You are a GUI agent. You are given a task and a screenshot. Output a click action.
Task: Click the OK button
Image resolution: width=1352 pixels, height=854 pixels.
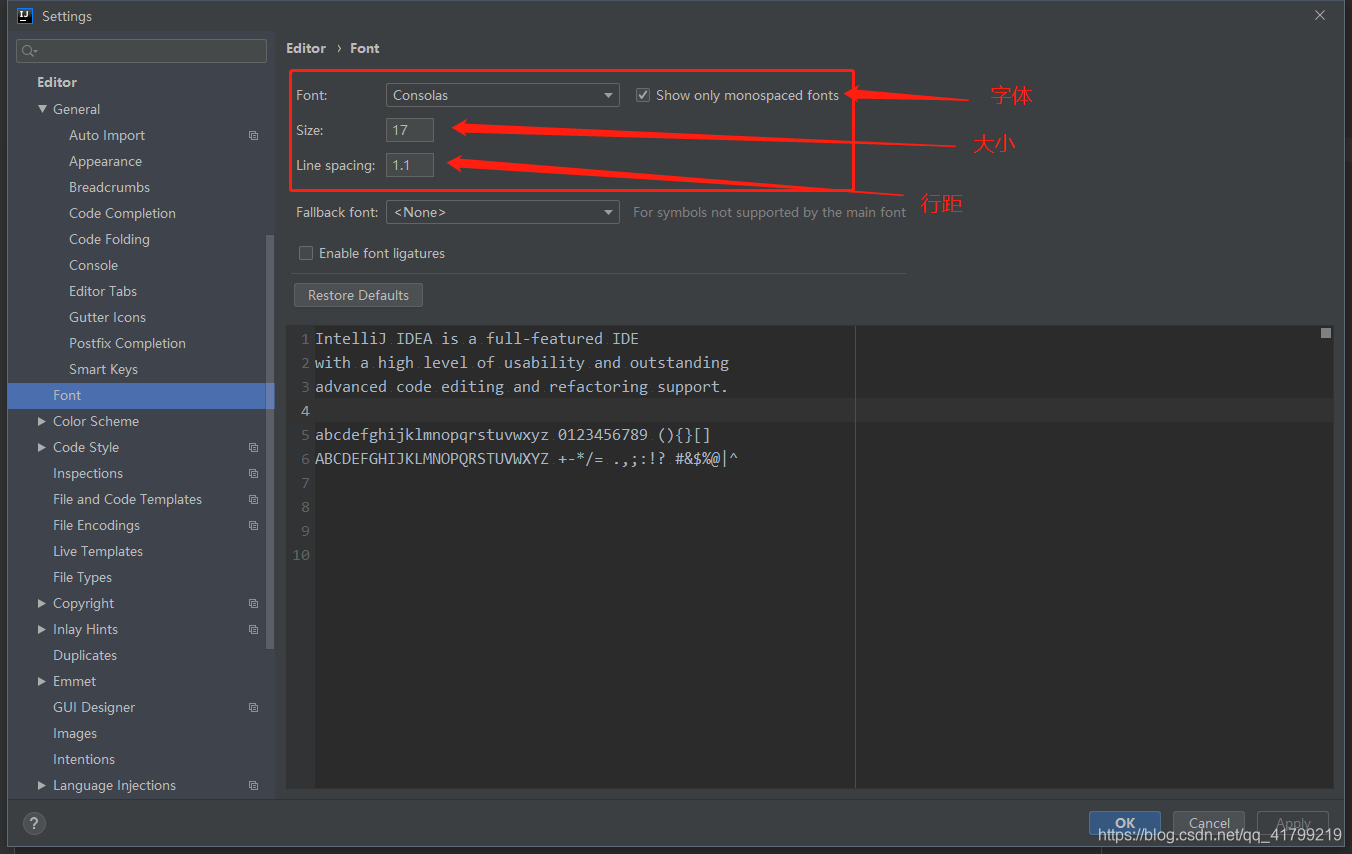pyautogui.click(x=1125, y=823)
